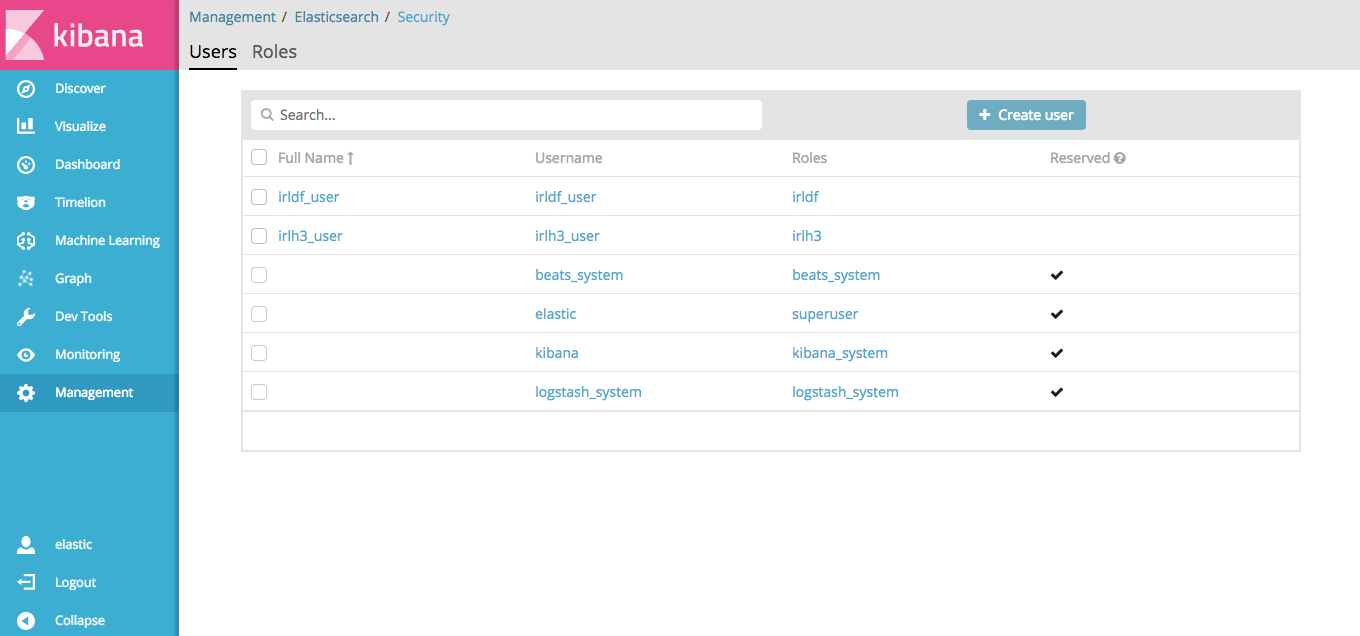Open Graph via dots icon
The width and height of the screenshot is (1360, 636).
[27, 279]
